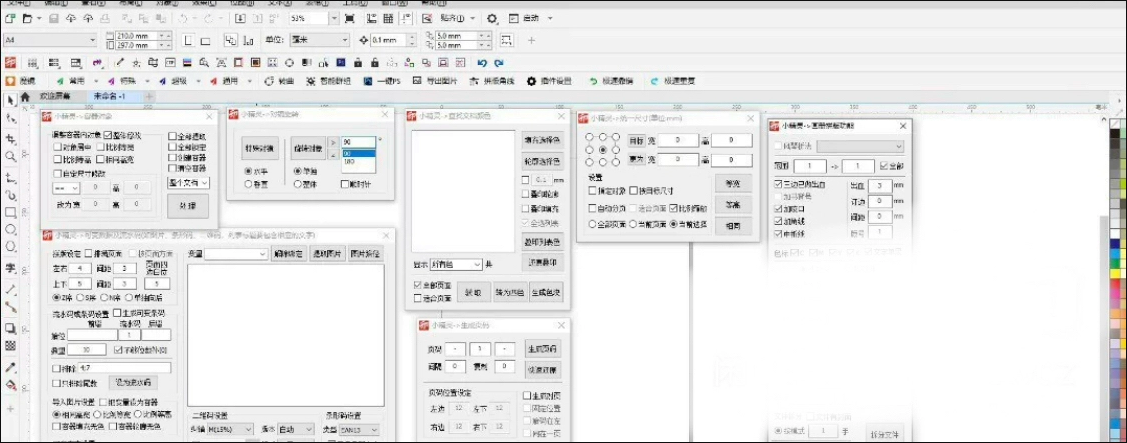This screenshot has height=443, width=1127.
Task: Open 整个文档 dropdown in container dialog
Action: pos(189,183)
